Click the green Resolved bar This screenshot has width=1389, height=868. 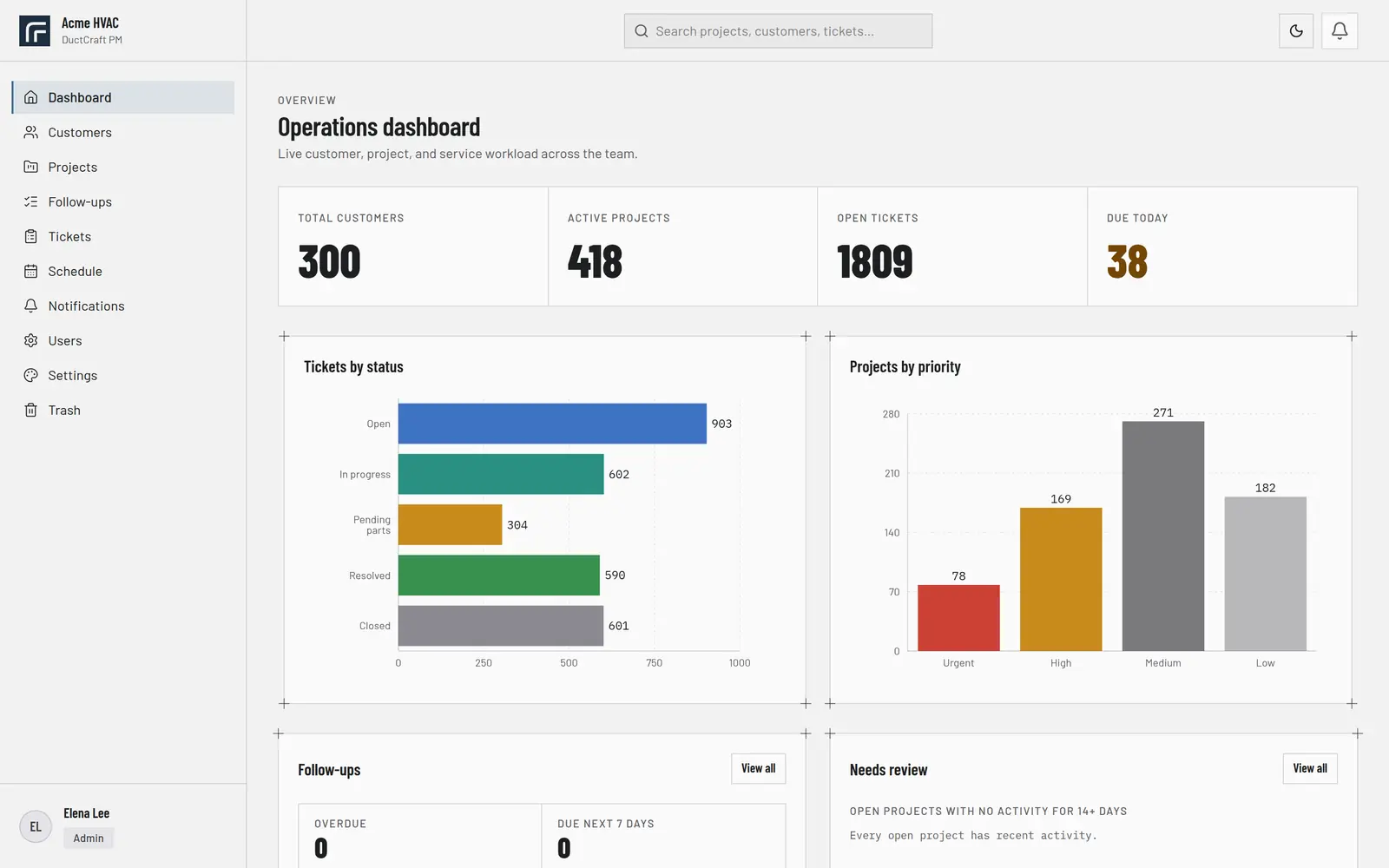(x=499, y=575)
